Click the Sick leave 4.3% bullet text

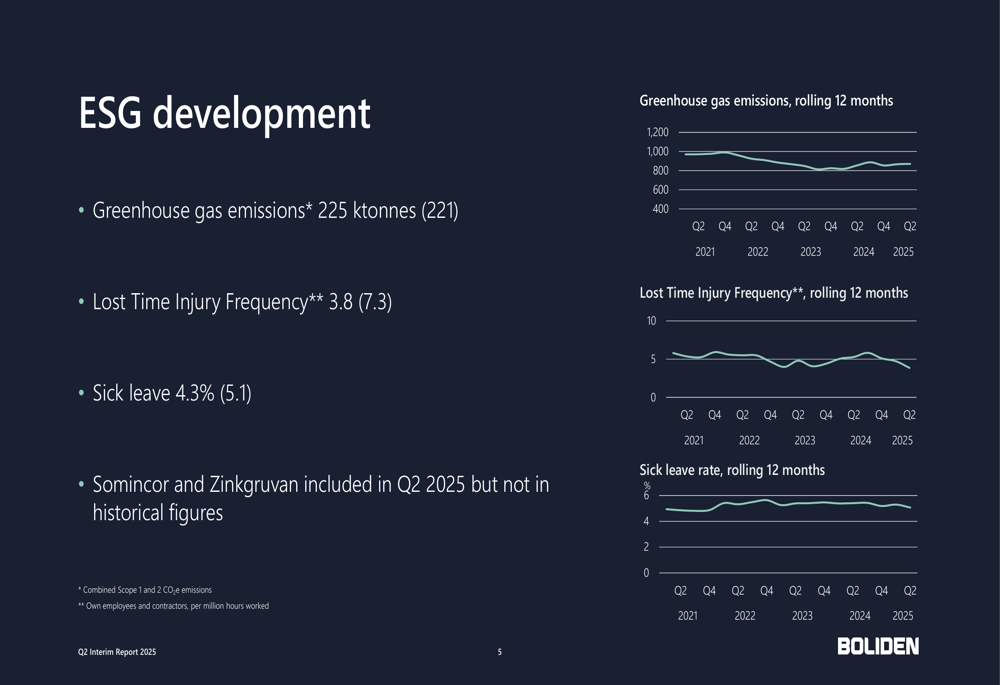point(171,393)
